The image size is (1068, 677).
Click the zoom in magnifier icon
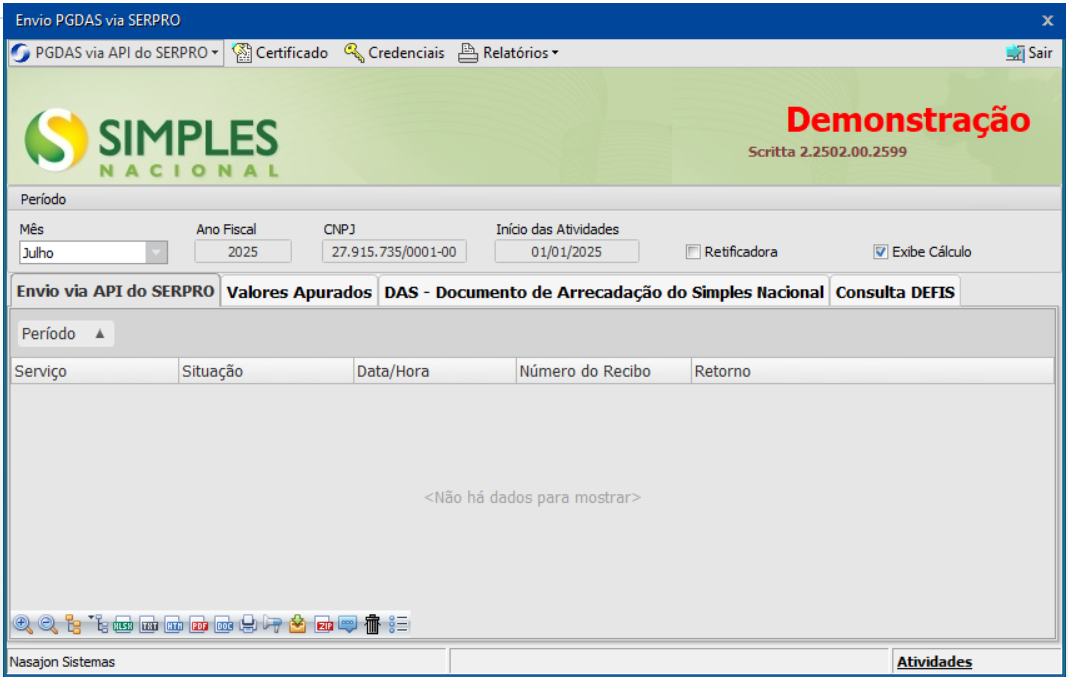coord(22,624)
